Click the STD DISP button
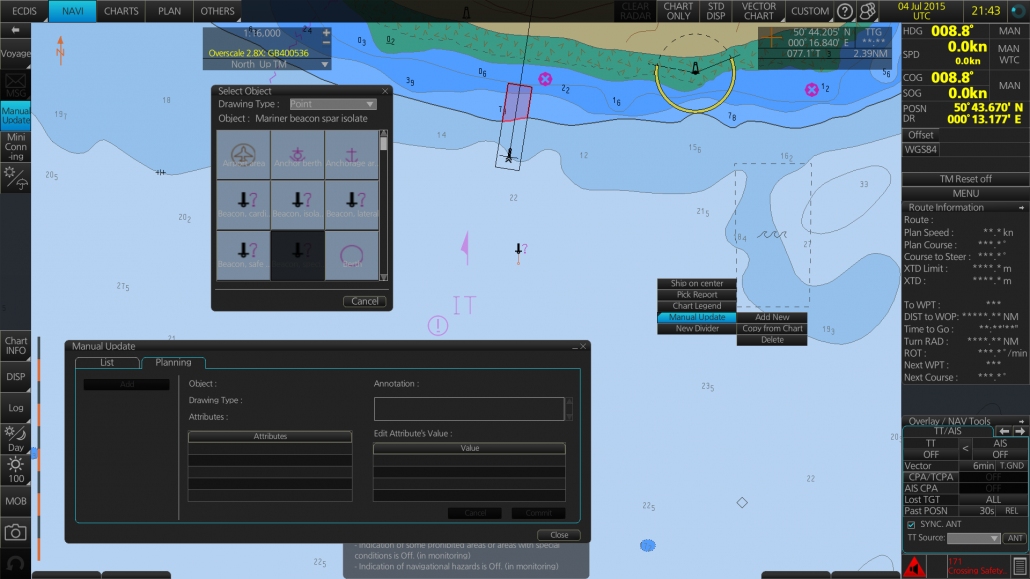Screen dimensions: 1030x579 pyautogui.click(x=715, y=11)
